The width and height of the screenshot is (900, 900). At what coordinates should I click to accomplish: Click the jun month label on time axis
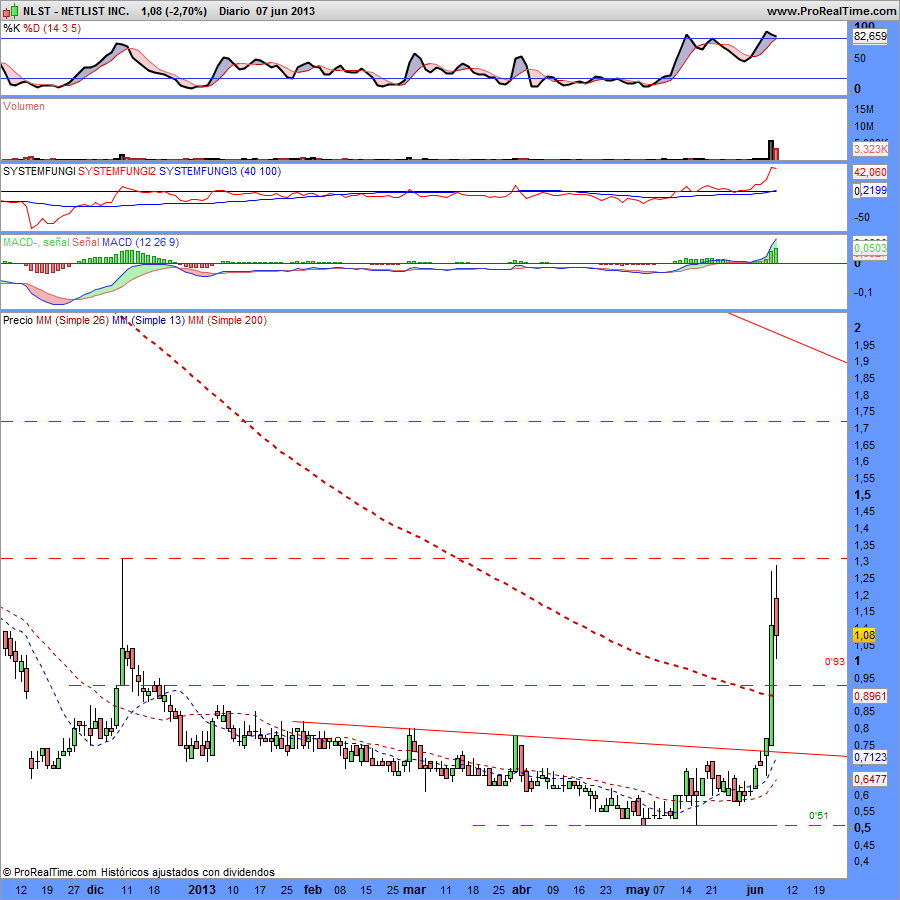click(755, 890)
